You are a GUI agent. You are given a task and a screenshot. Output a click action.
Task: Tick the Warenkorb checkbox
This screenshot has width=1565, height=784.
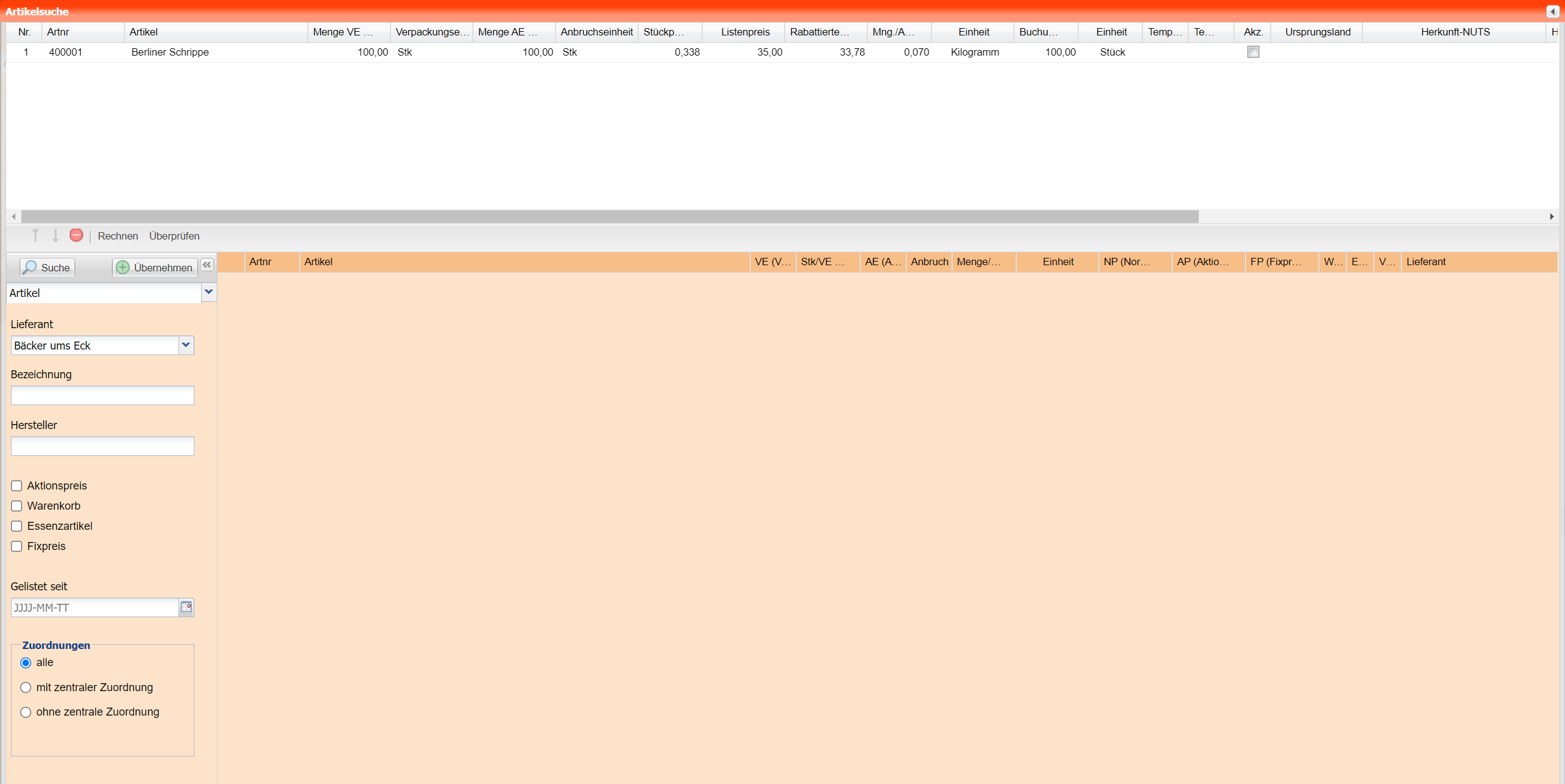coord(17,506)
